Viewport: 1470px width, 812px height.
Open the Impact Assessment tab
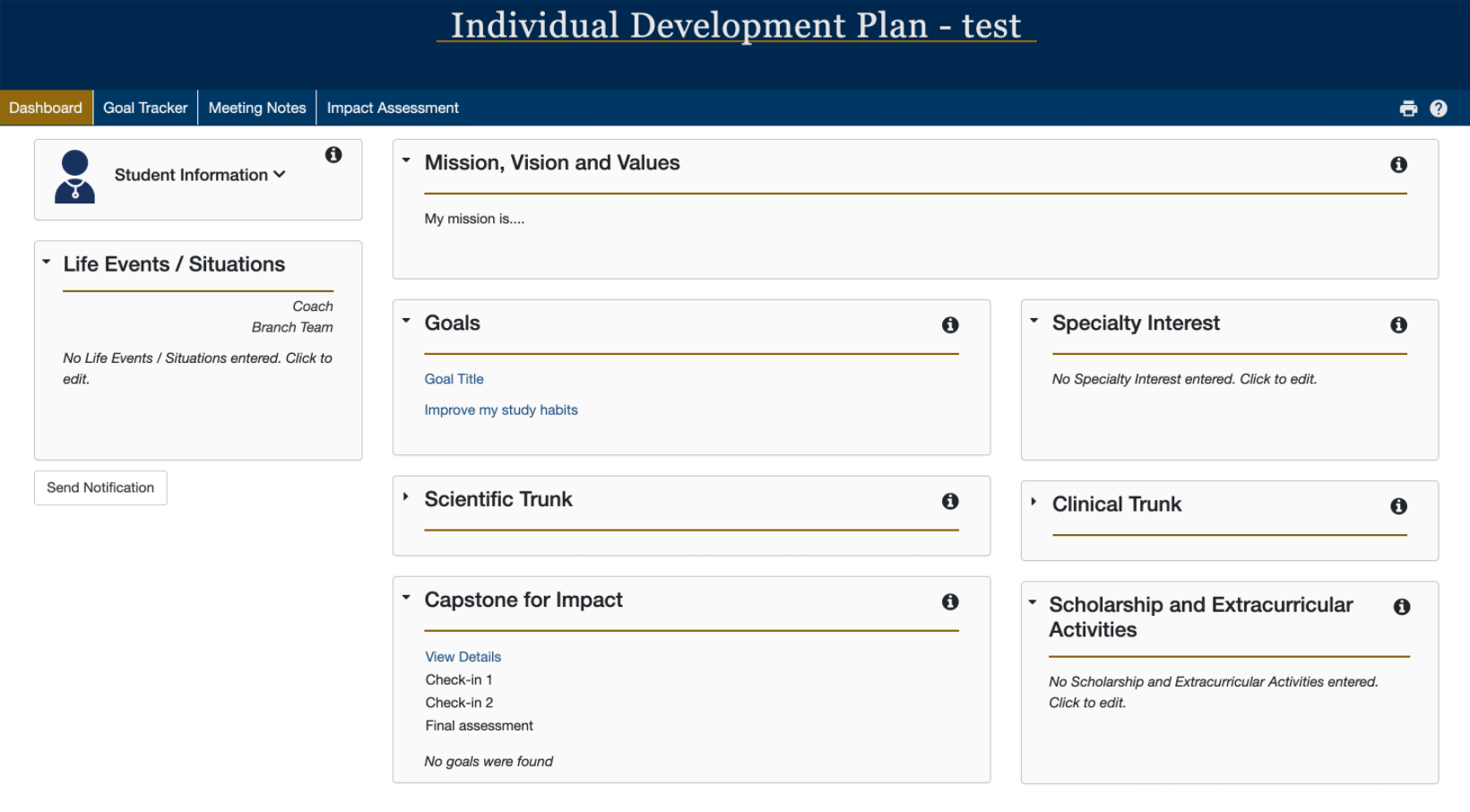point(393,108)
